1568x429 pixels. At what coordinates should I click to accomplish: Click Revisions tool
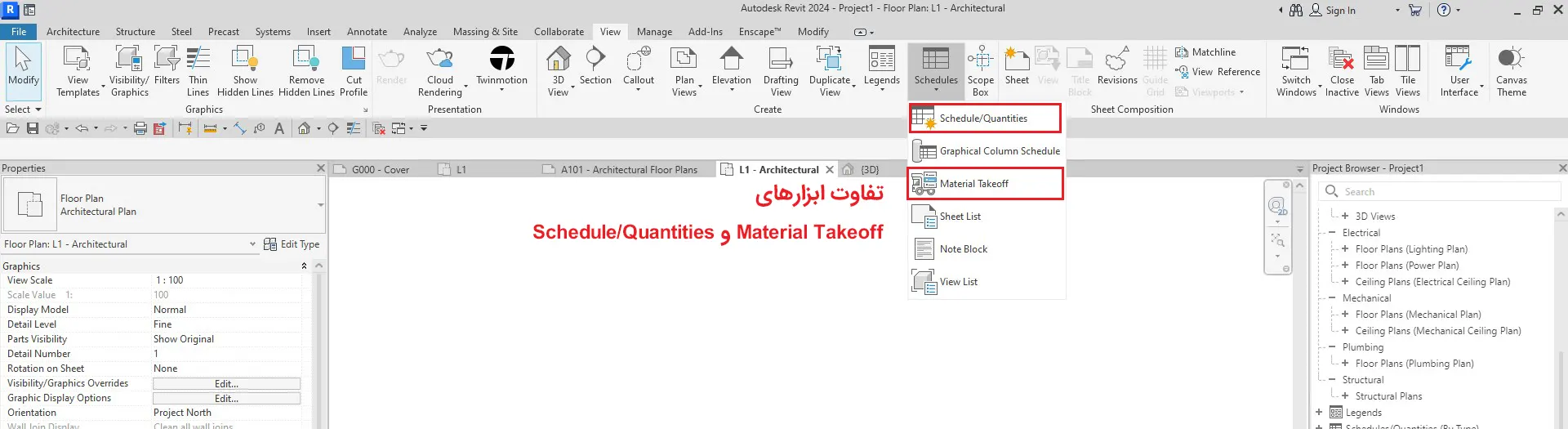point(1117,67)
